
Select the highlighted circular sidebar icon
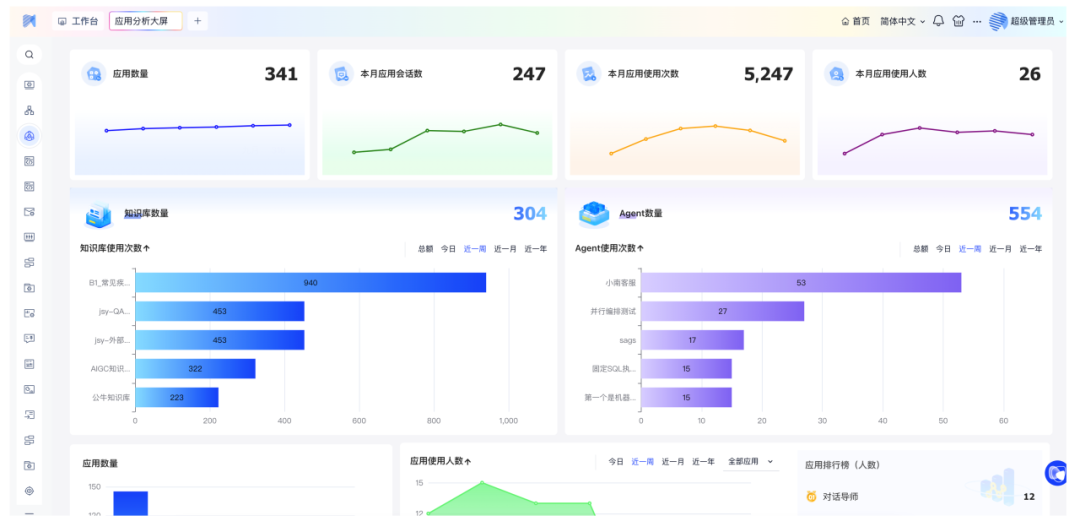coord(29,136)
